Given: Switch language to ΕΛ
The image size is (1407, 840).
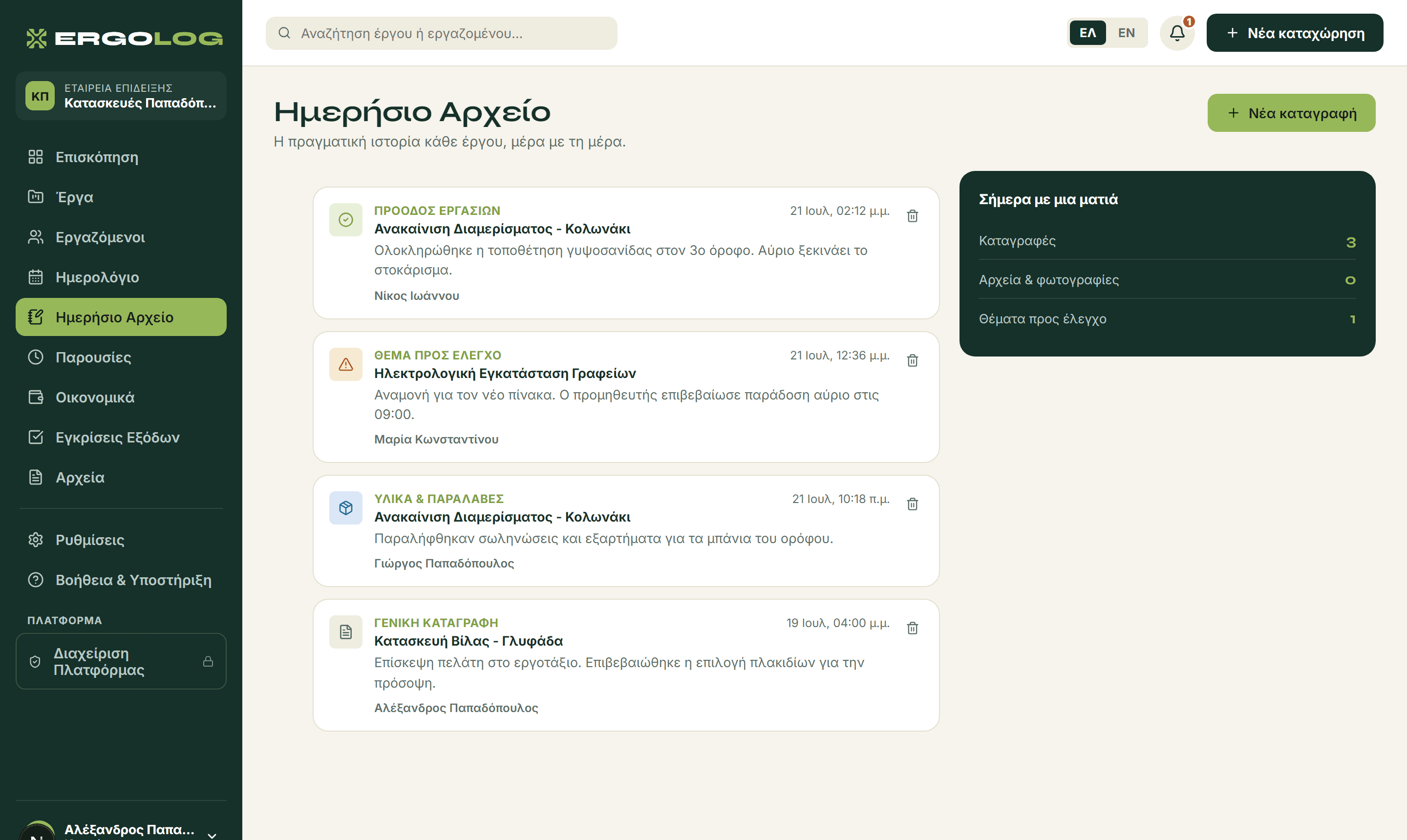Looking at the screenshot, I should [x=1087, y=33].
